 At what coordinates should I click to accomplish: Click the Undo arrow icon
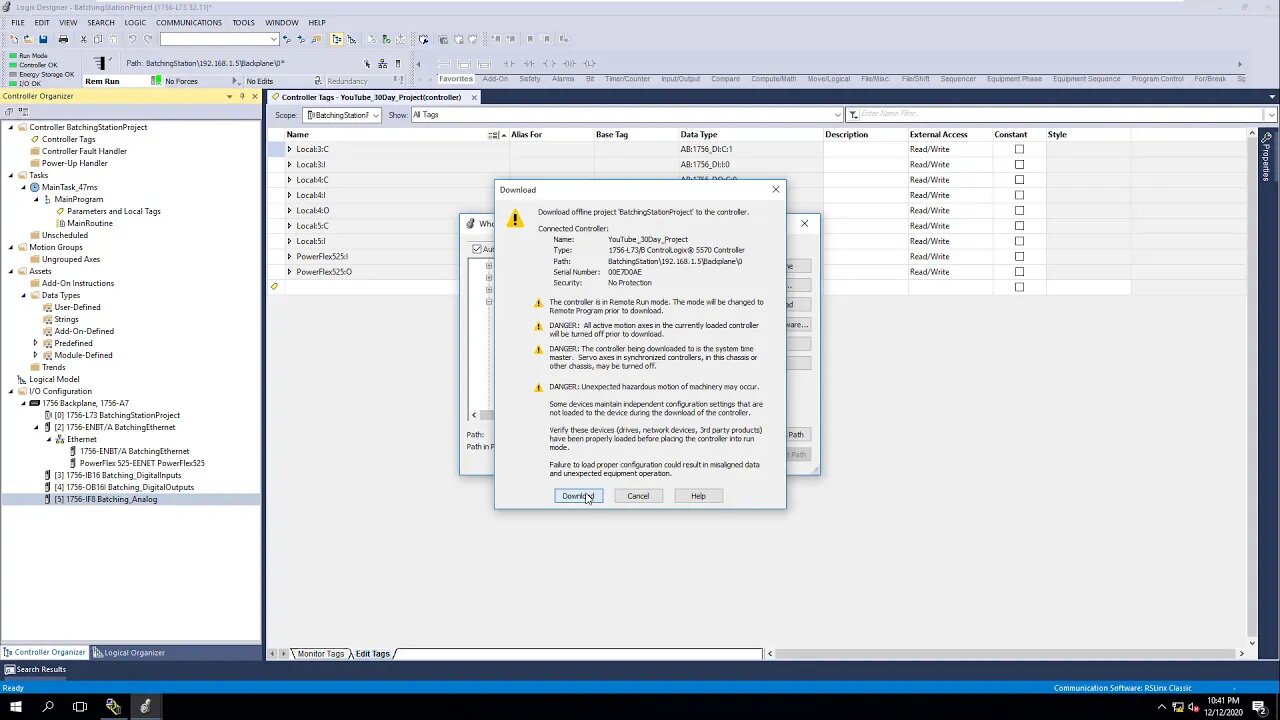(x=132, y=39)
